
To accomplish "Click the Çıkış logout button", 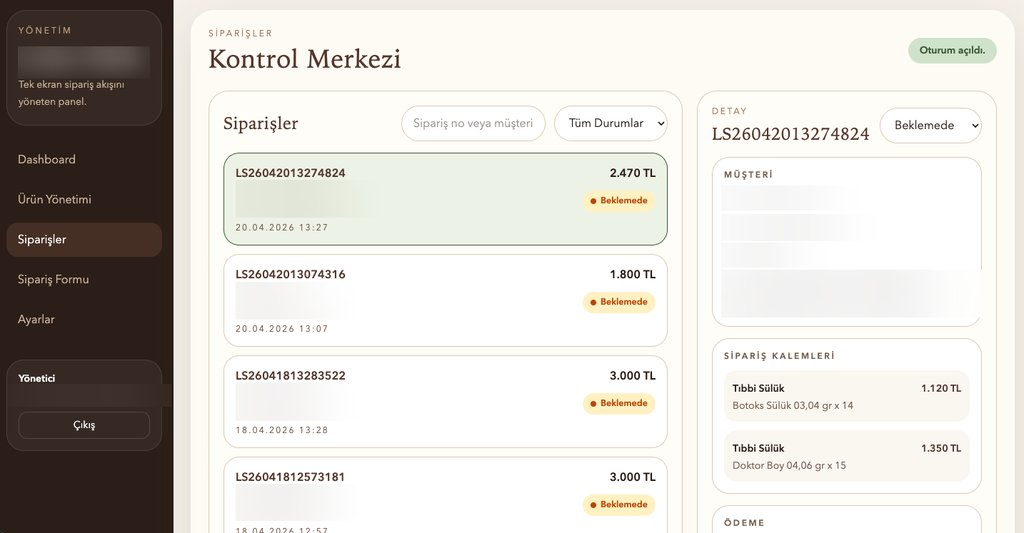I will [x=84, y=425].
